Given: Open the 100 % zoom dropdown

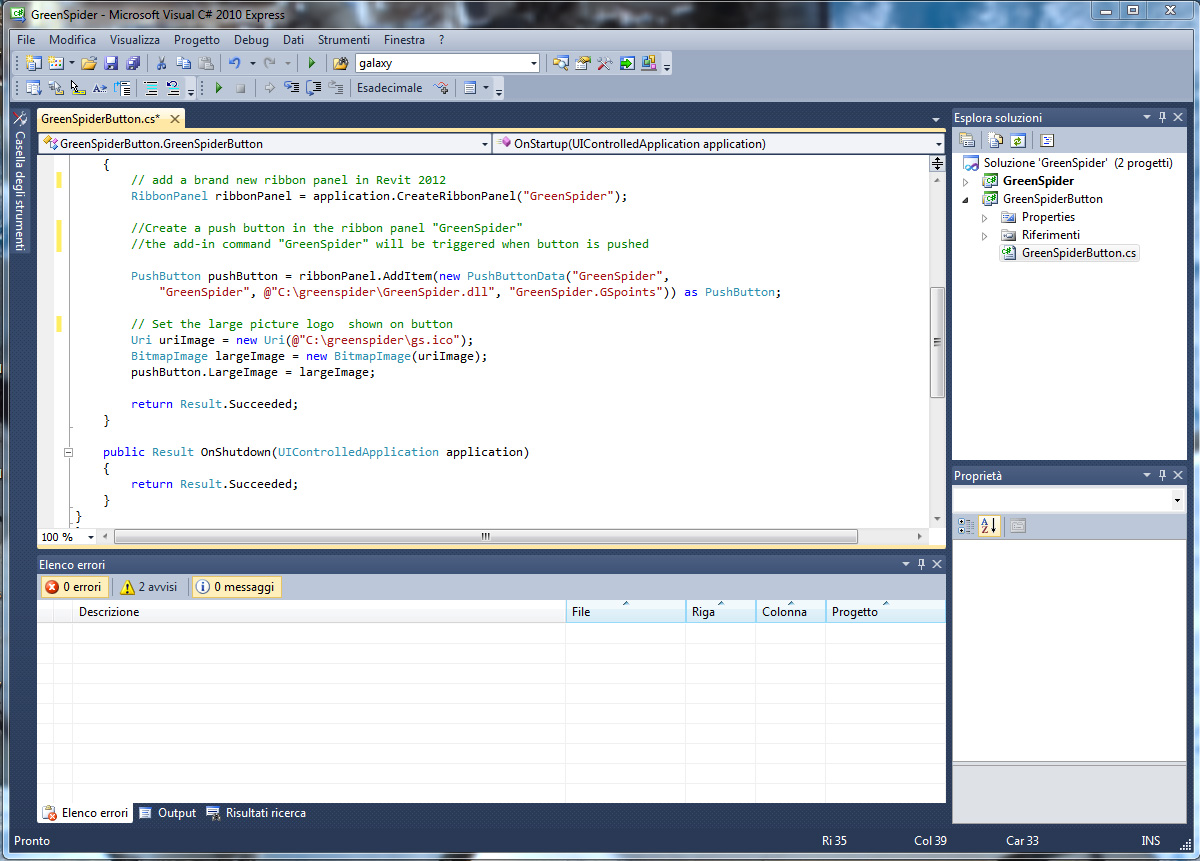Looking at the screenshot, I should 91,537.
